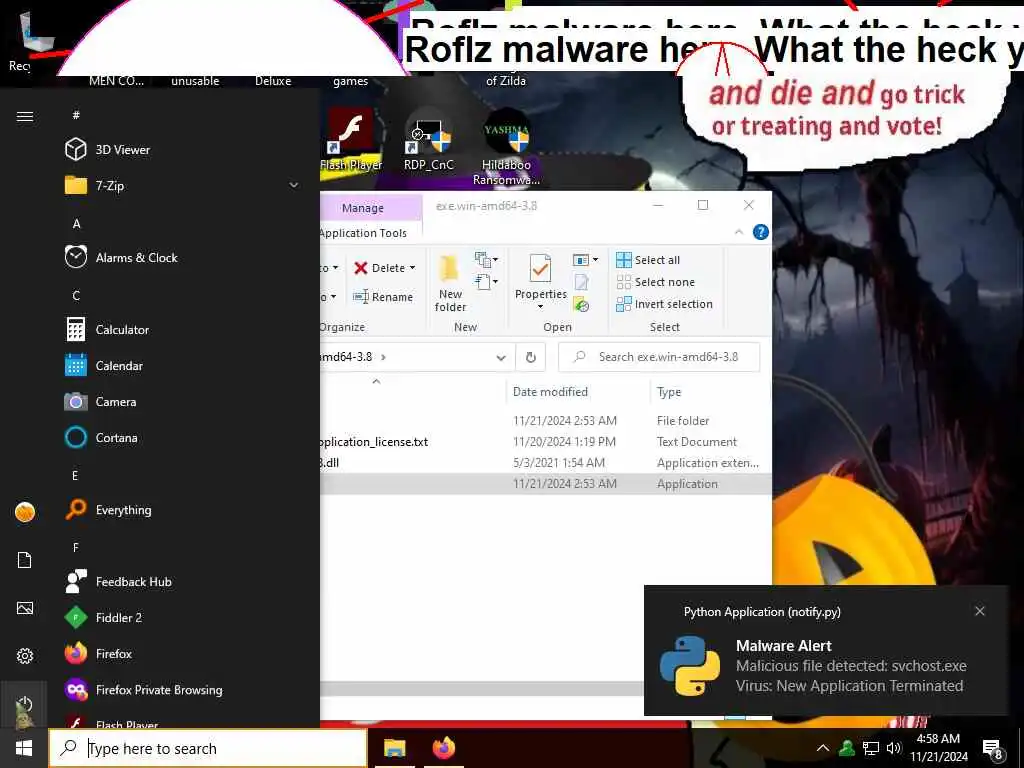1024x768 pixels.
Task: Open Firefox from the taskbar
Action: coord(444,748)
